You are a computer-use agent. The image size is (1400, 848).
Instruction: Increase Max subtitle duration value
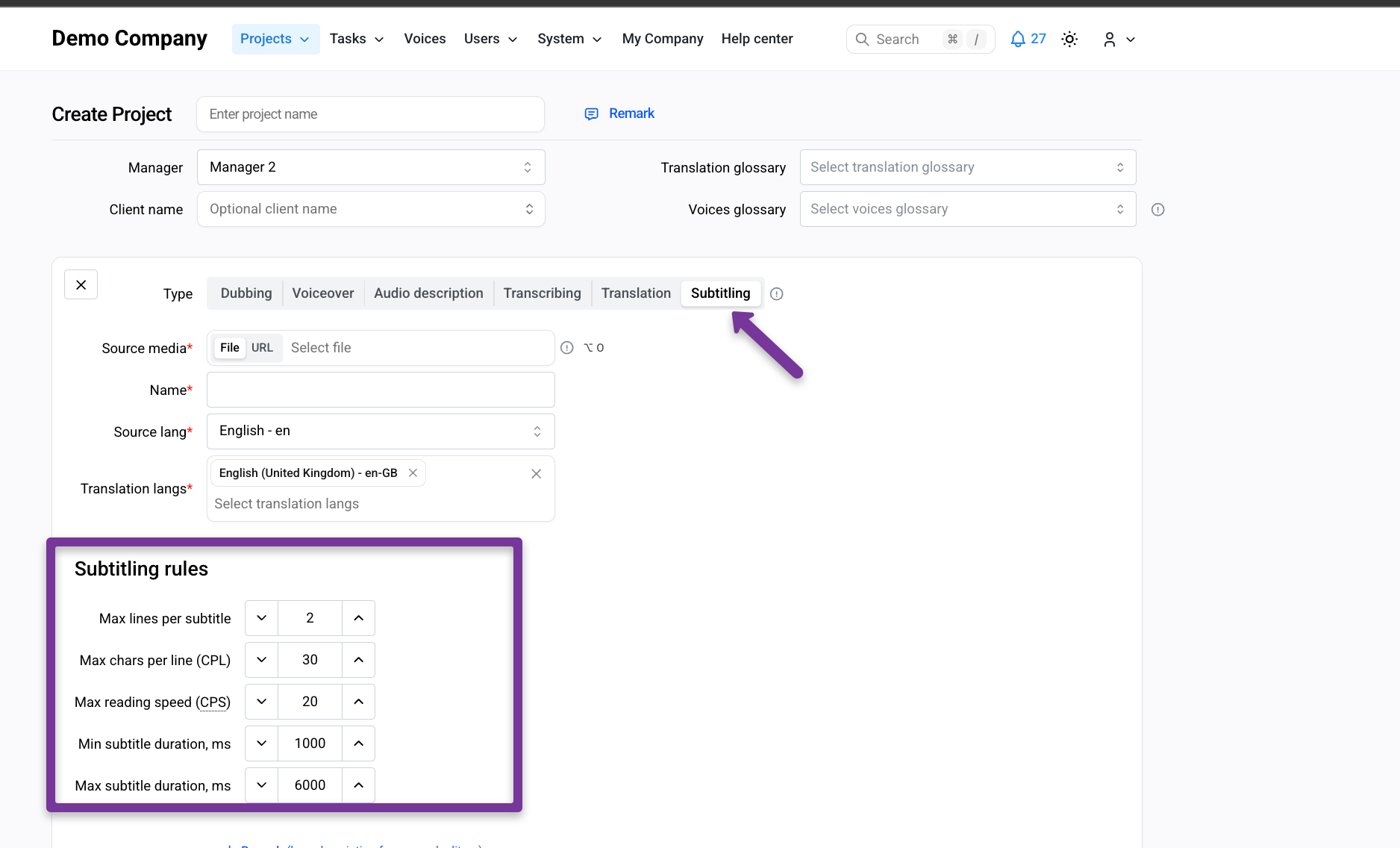point(358,785)
